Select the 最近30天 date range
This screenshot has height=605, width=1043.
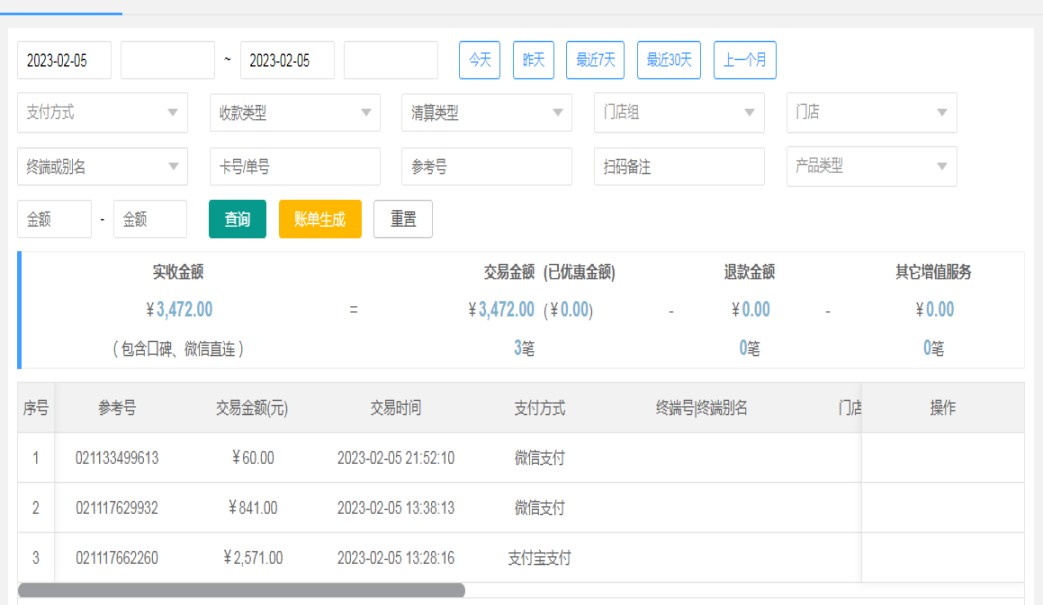click(x=669, y=60)
